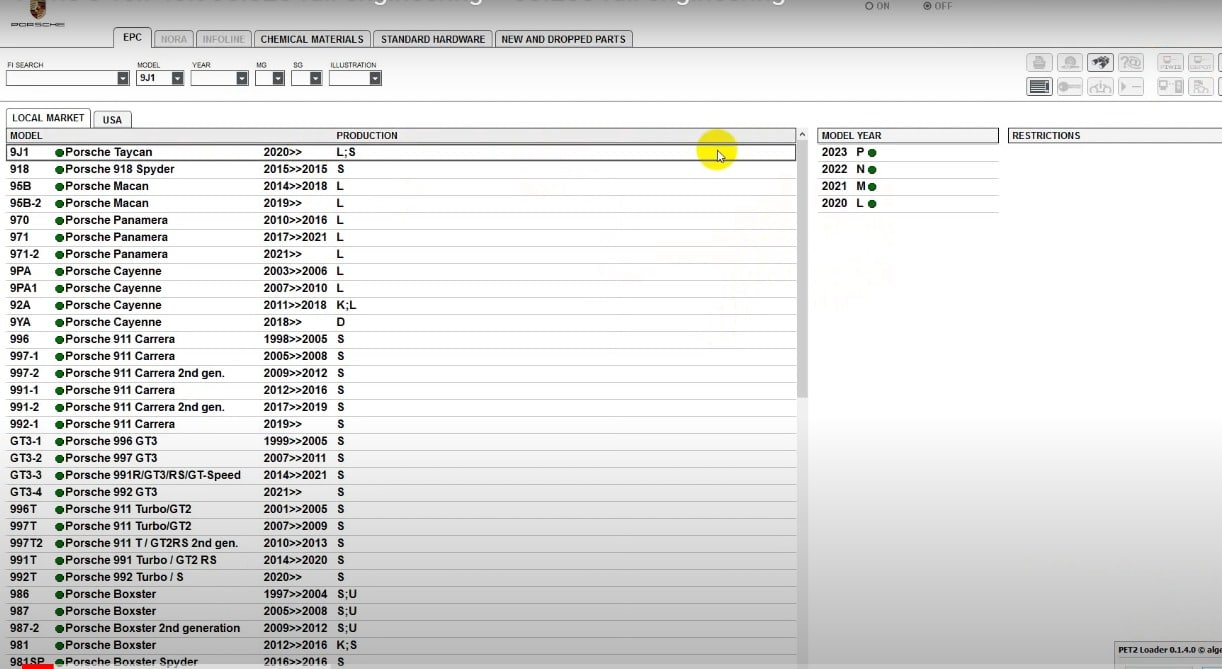Click the computer to phone transfer icon
The image size is (1222, 669).
[1170, 87]
